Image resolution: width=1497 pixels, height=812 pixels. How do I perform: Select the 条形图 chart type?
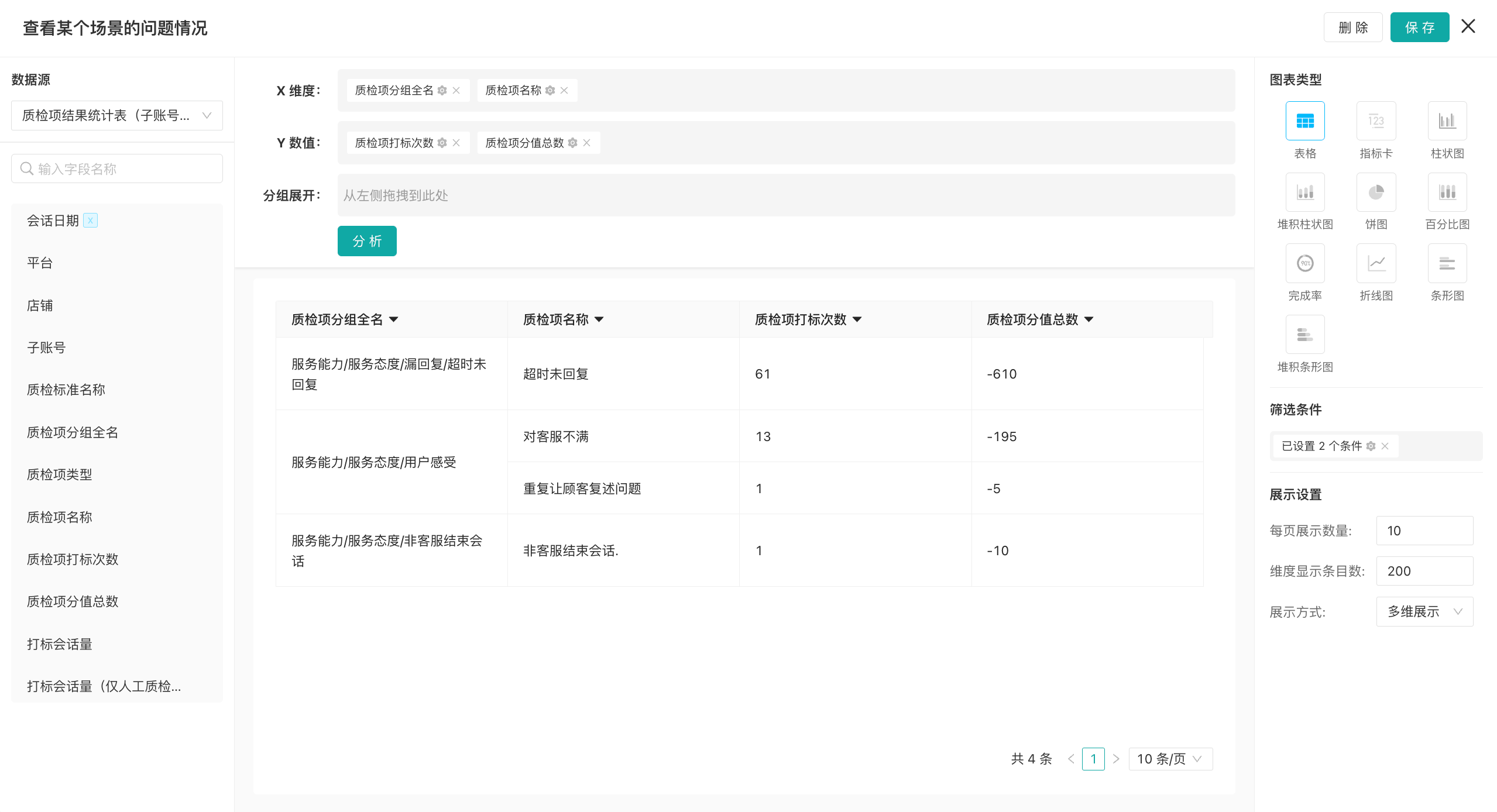pyautogui.click(x=1447, y=263)
